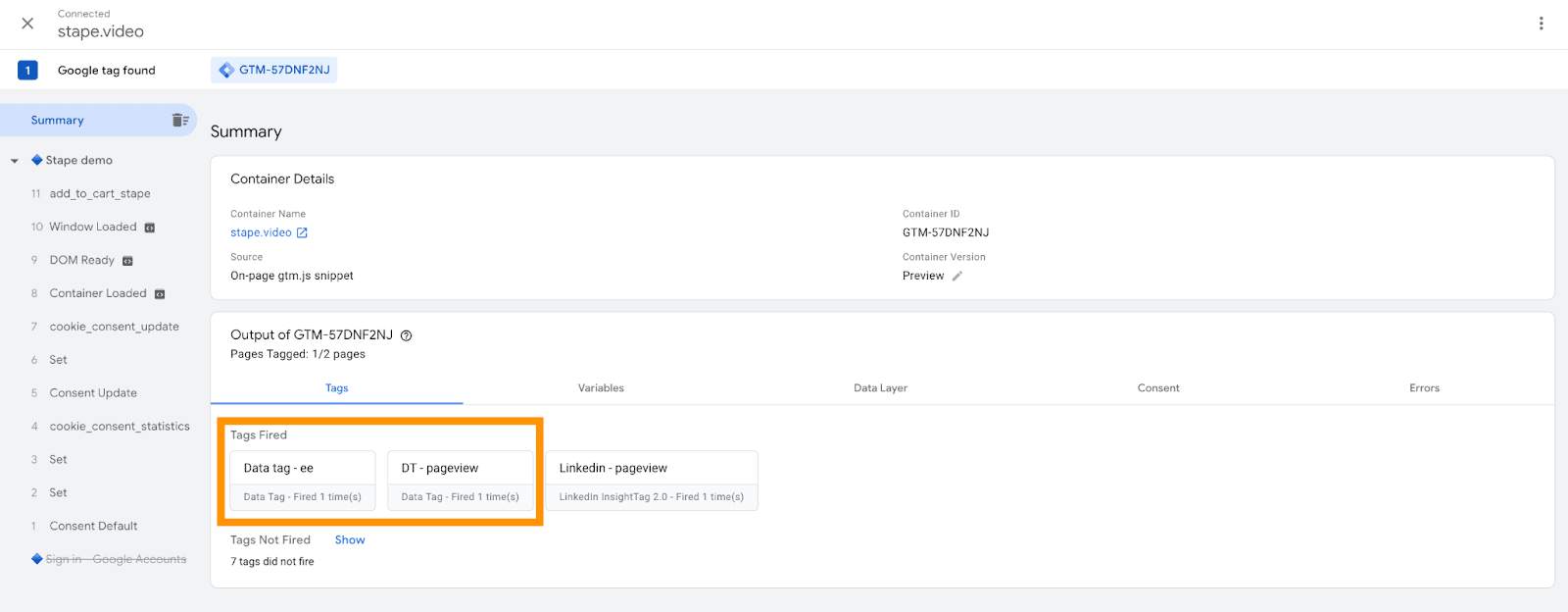
Task: Click the Pages Tagged: 1/2 pages text
Action: [298, 354]
